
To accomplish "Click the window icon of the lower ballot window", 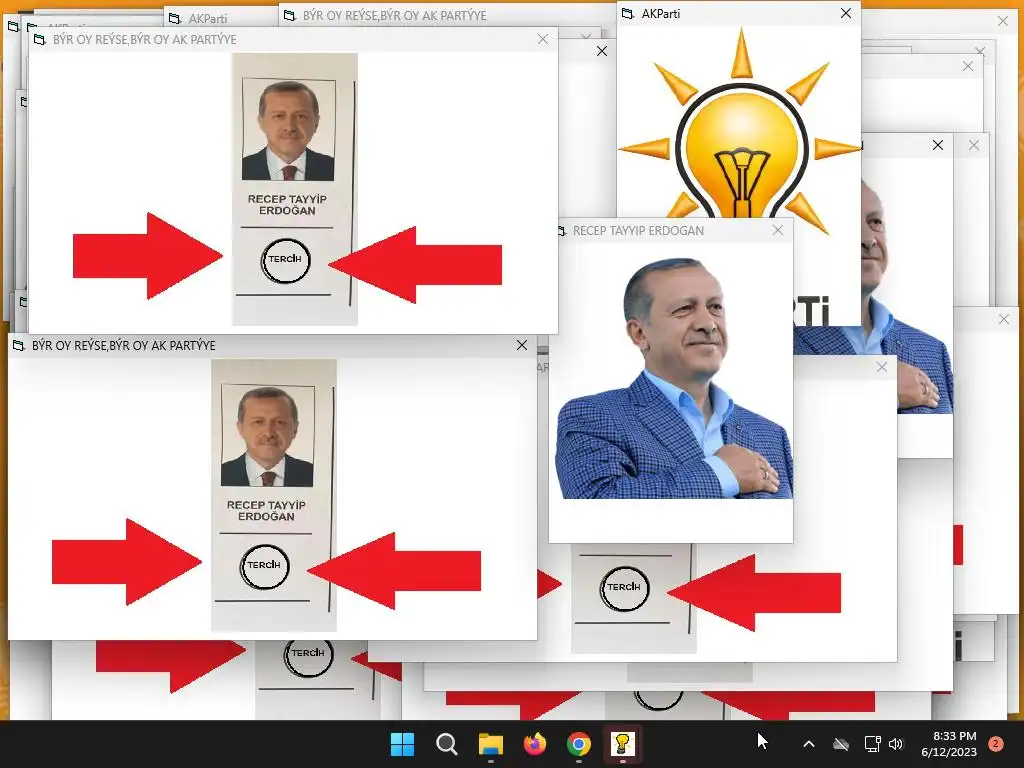I will pyautogui.click(x=18, y=345).
